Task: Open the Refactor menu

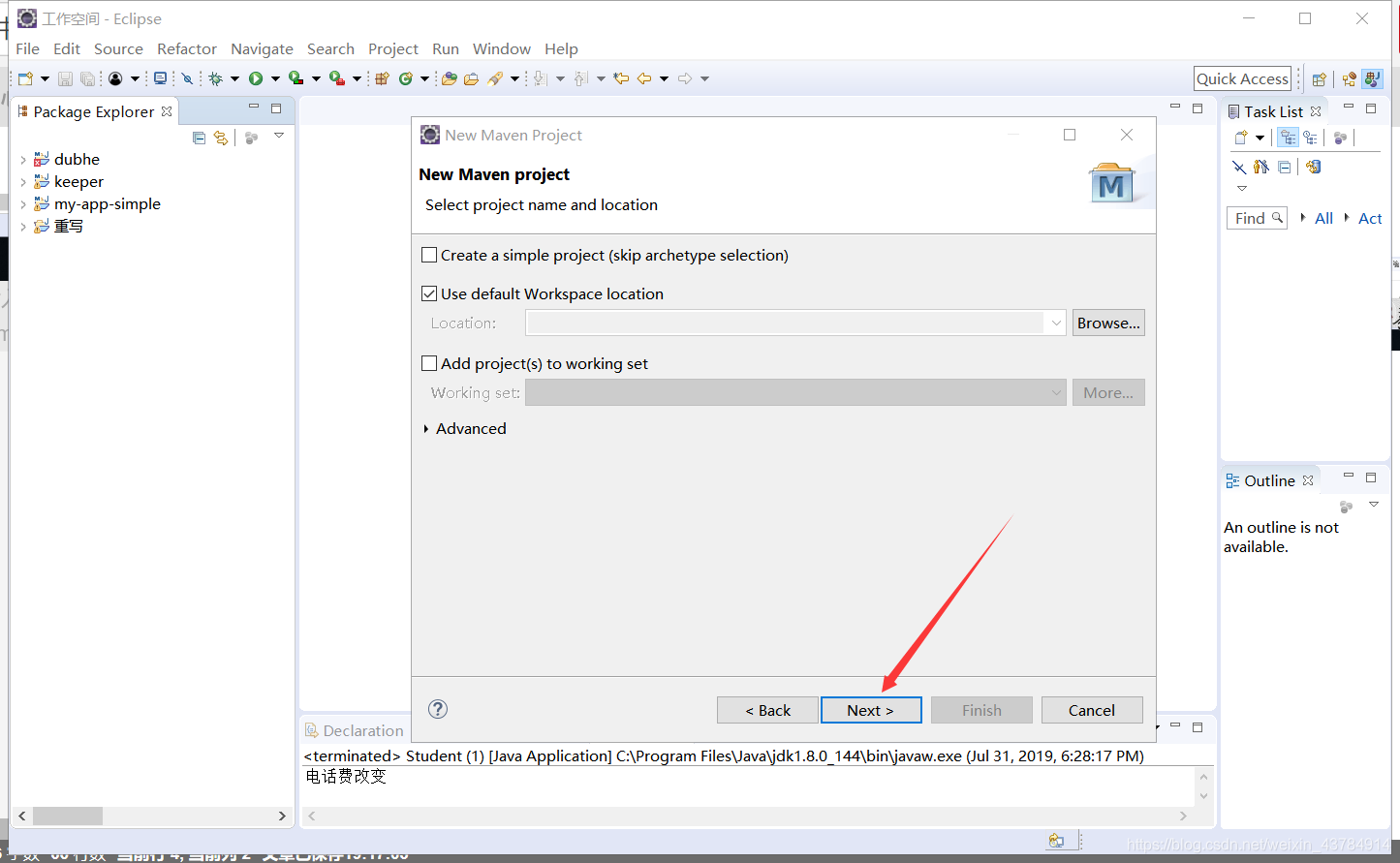Action: tap(187, 48)
